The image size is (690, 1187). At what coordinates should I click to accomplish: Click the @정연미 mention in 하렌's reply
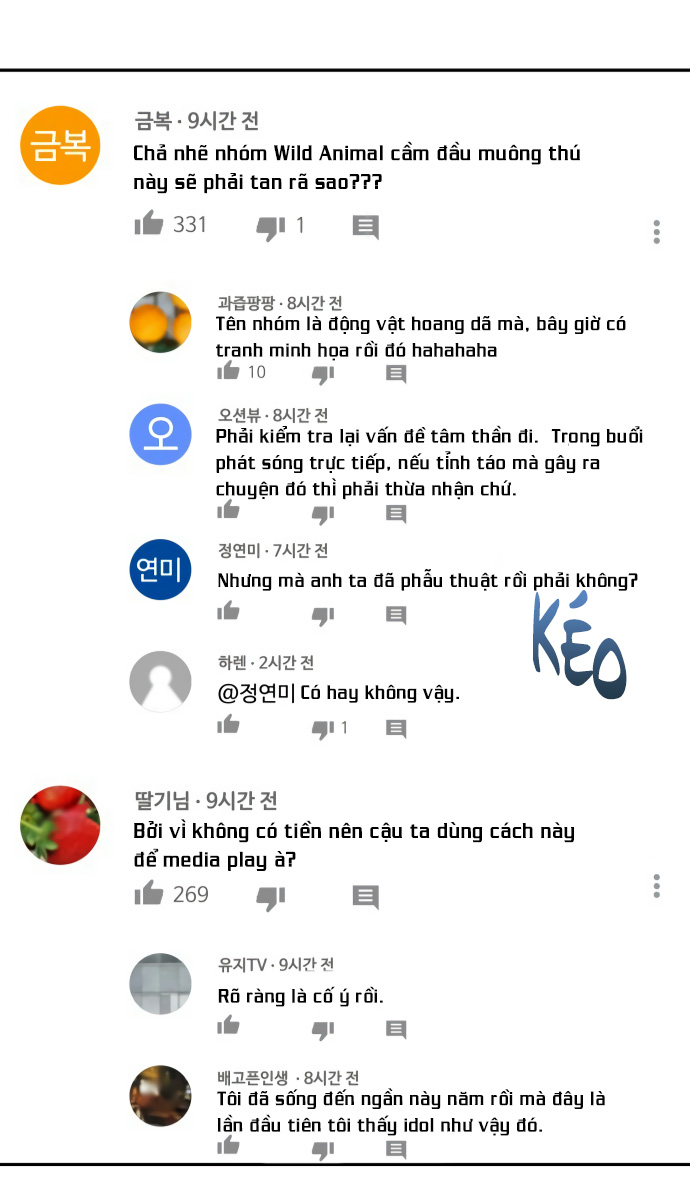(x=256, y=693)
